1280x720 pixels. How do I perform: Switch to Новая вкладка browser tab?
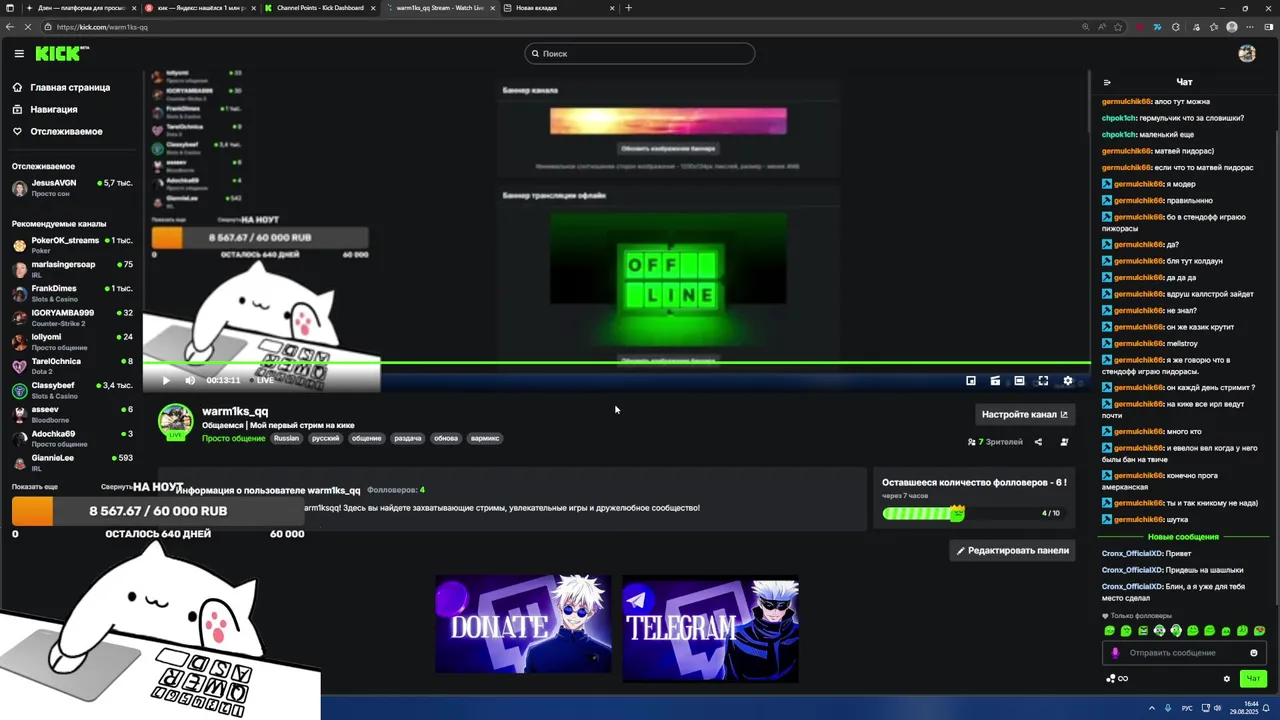tap(560, 8)
